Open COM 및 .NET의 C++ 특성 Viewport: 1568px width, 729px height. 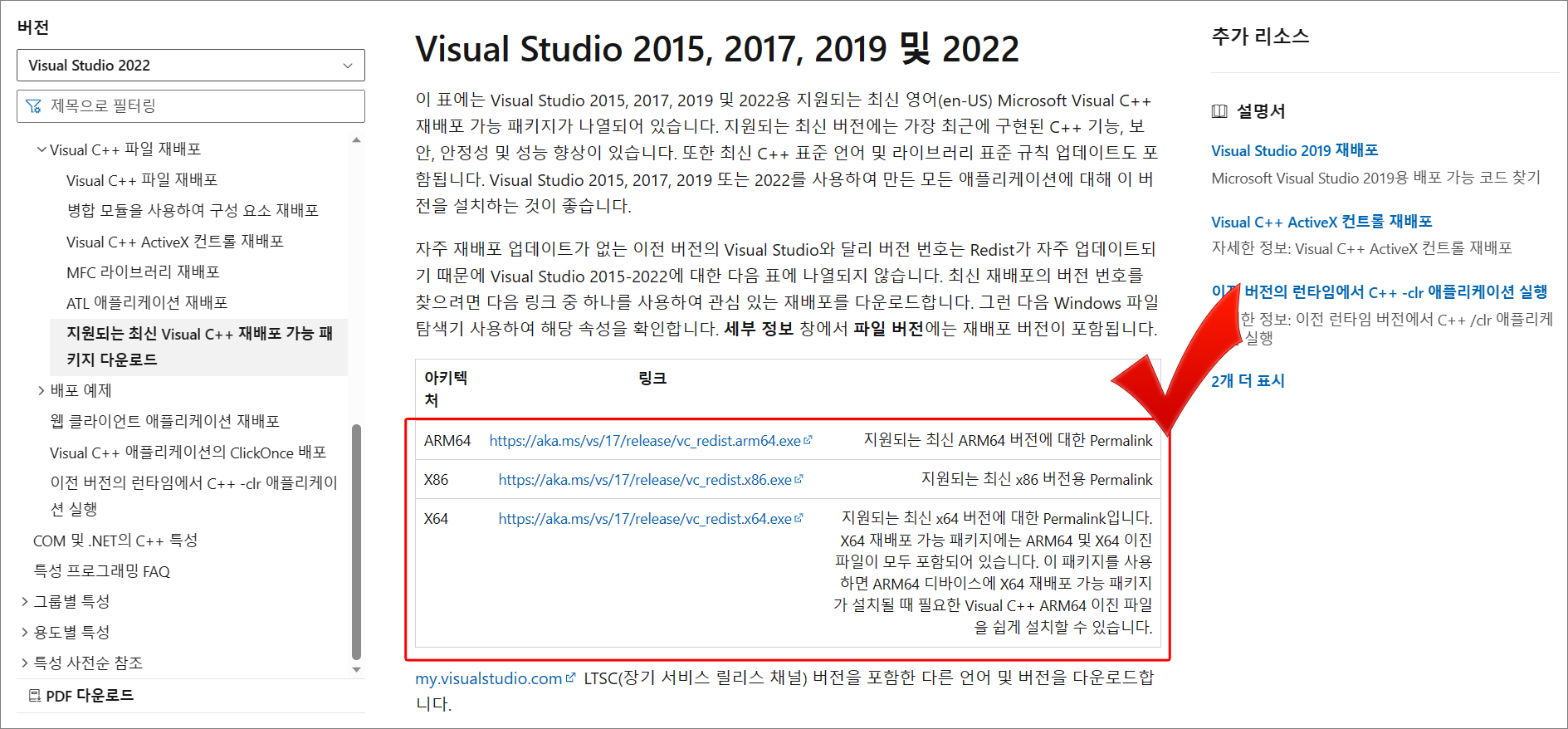[x=115, y=541]
